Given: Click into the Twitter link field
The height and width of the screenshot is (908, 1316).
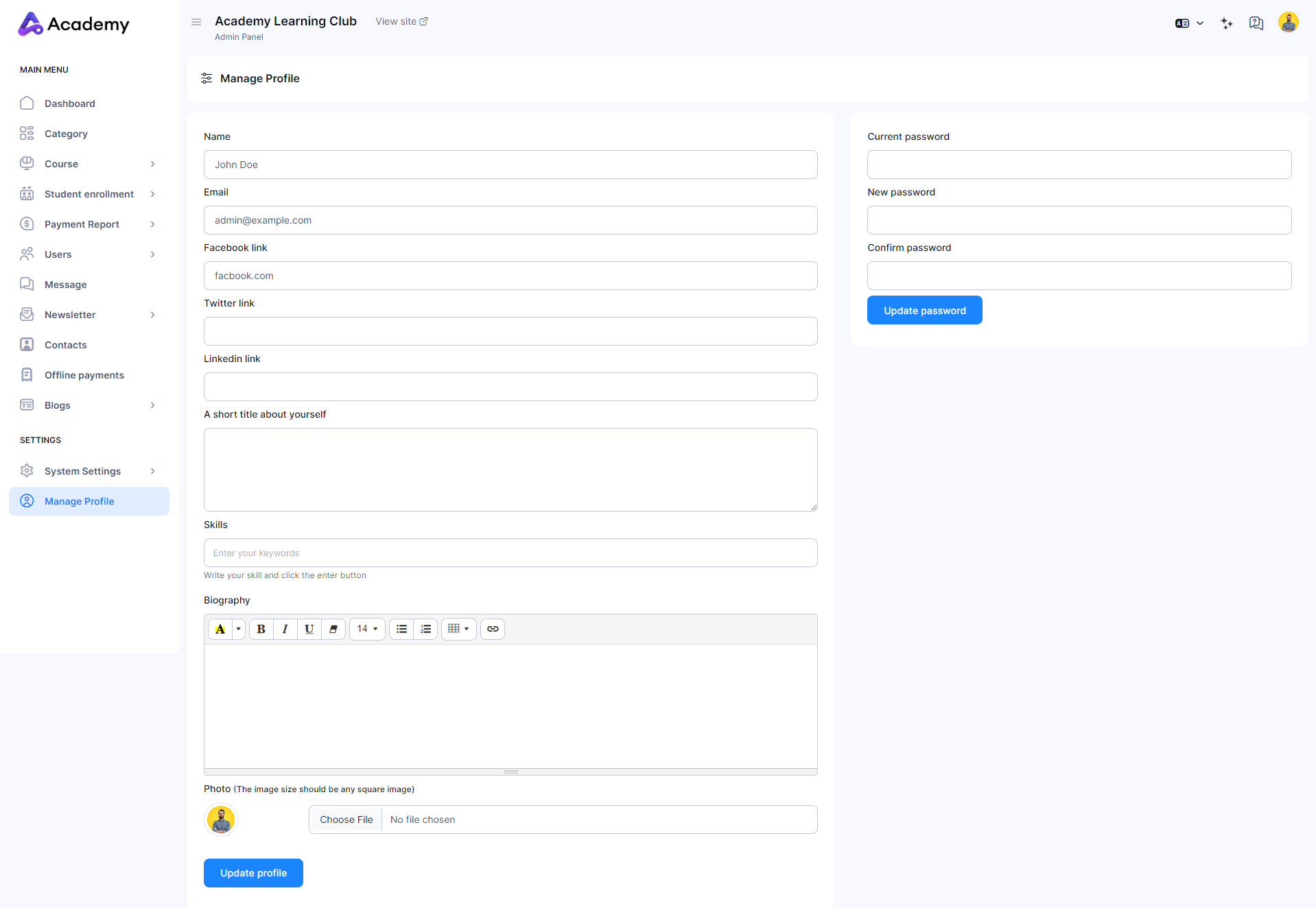Looking at the screenshot, I should [510, 331].
